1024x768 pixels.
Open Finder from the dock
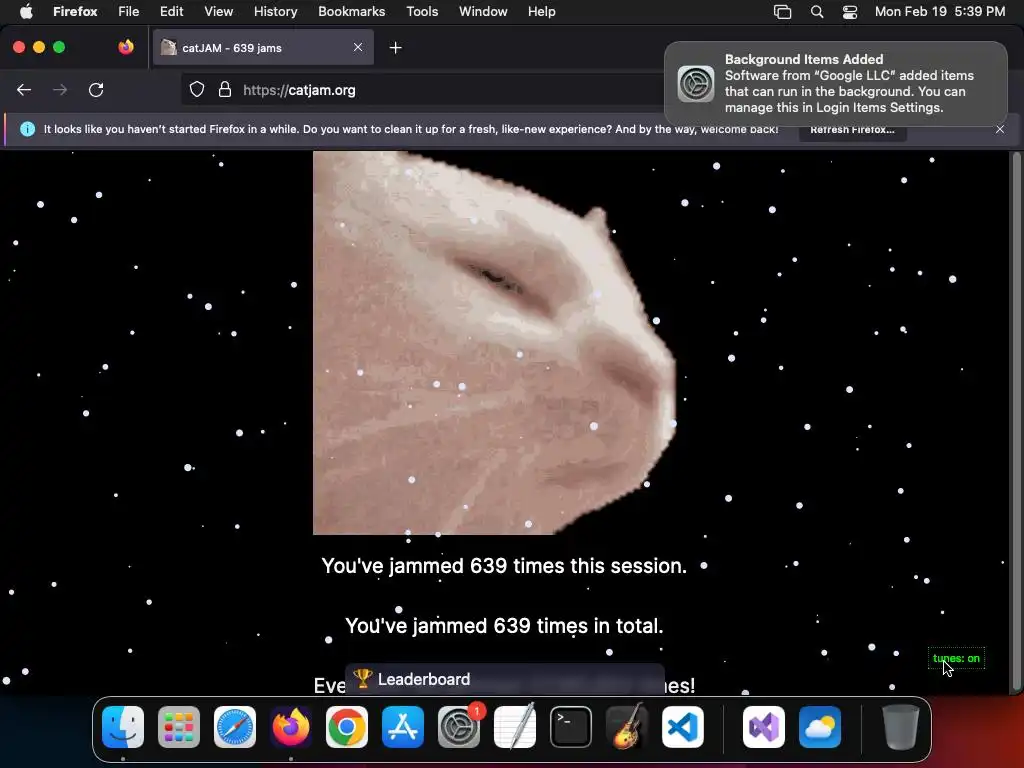click(x=123, y=727)
